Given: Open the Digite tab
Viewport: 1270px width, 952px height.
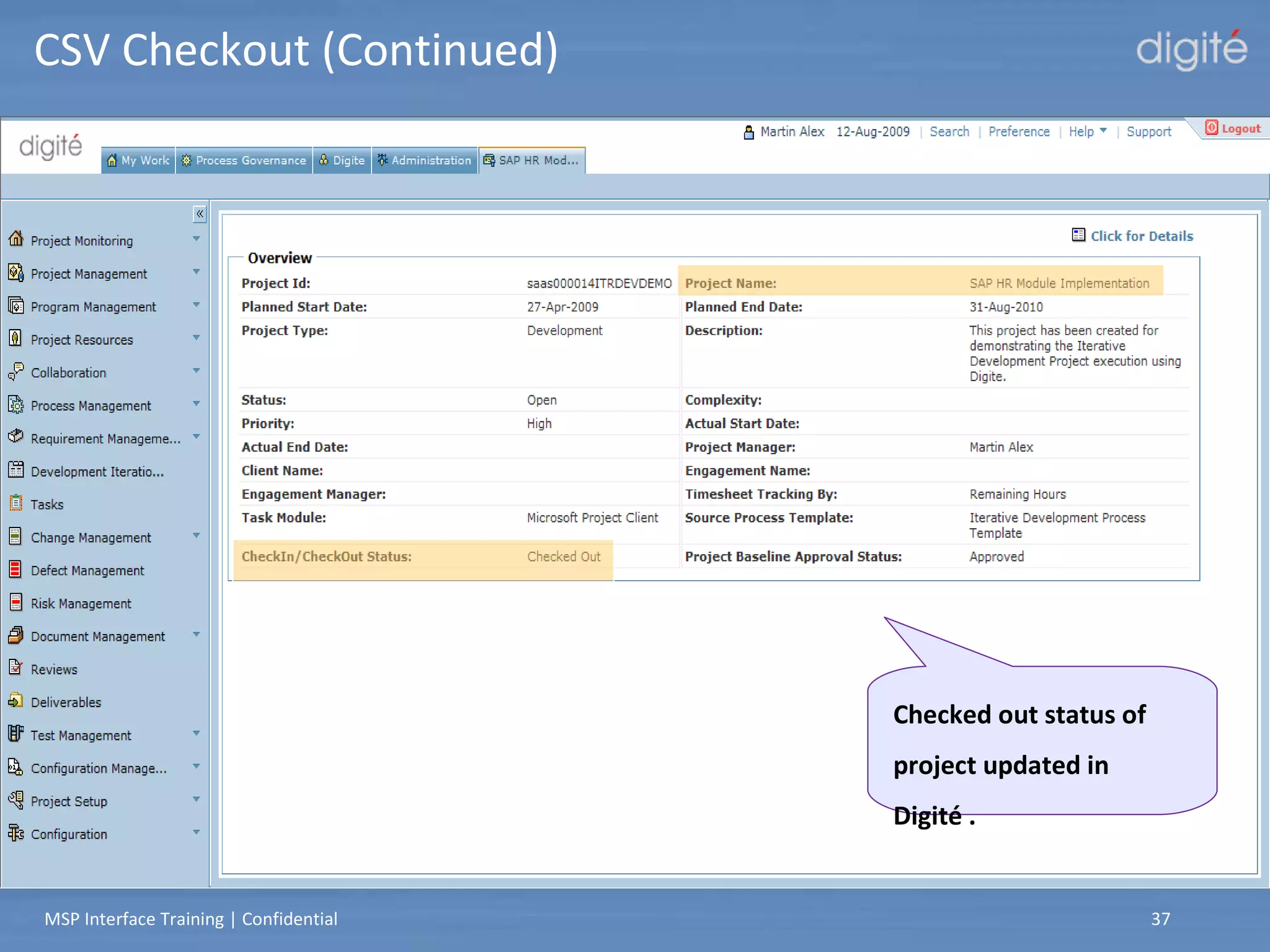Looking at the screenshot, I should 342,161.
